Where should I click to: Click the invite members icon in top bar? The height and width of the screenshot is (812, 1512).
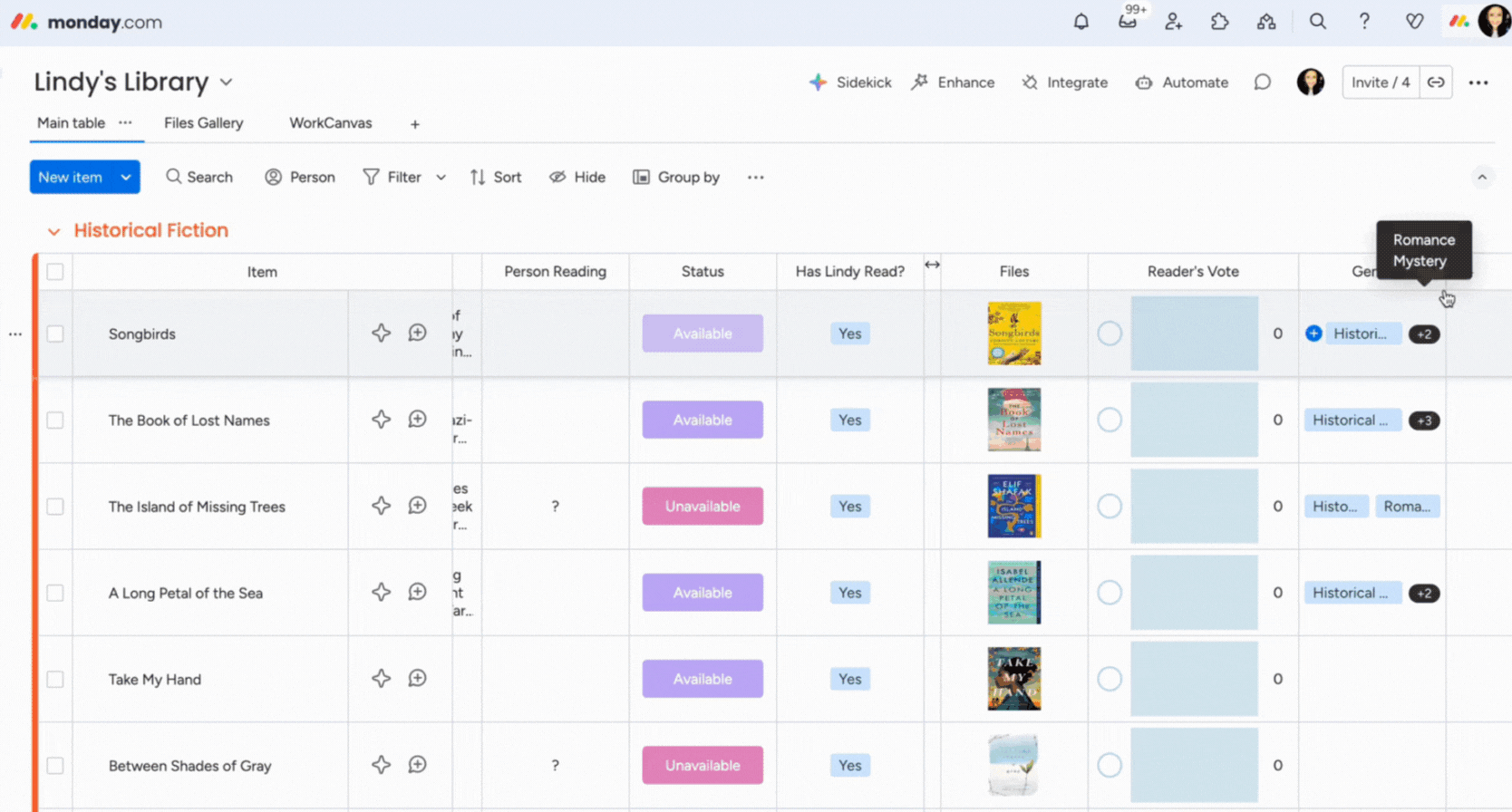1173,22
